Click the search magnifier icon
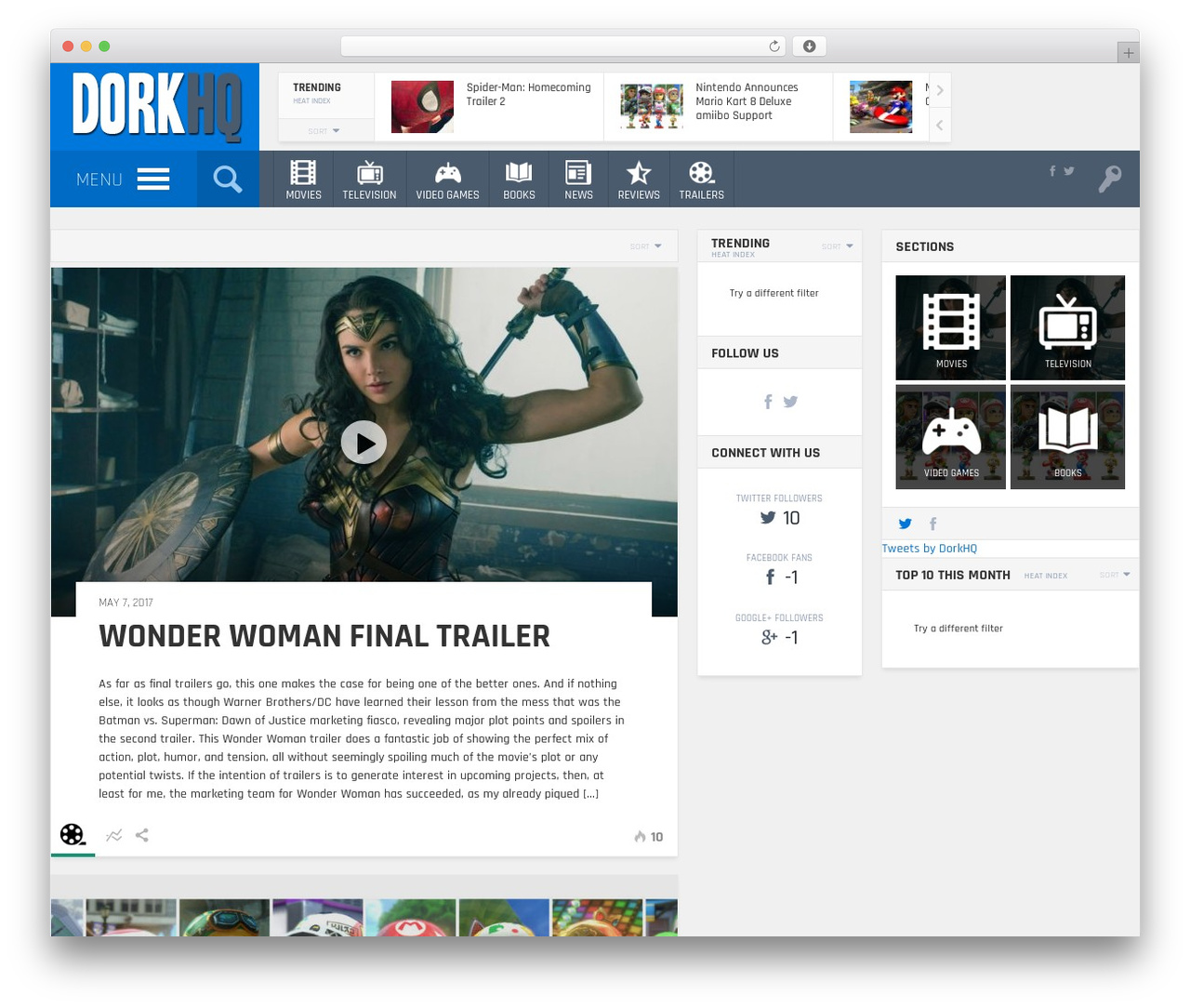The height and width of the screenshot is (1008, 1190). (x=228, y=179)
